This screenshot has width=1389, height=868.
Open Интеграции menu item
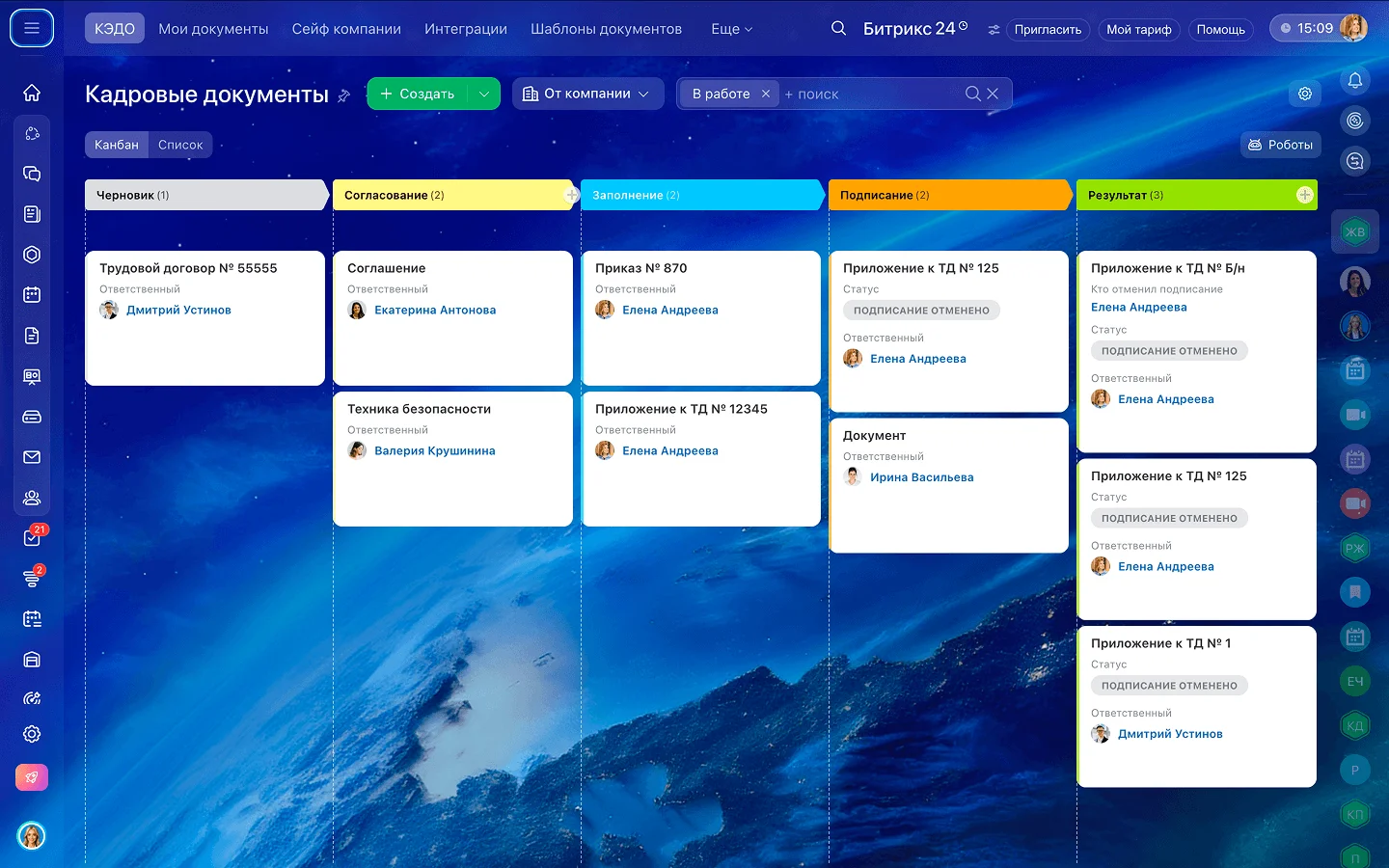(x=466, y=29)
